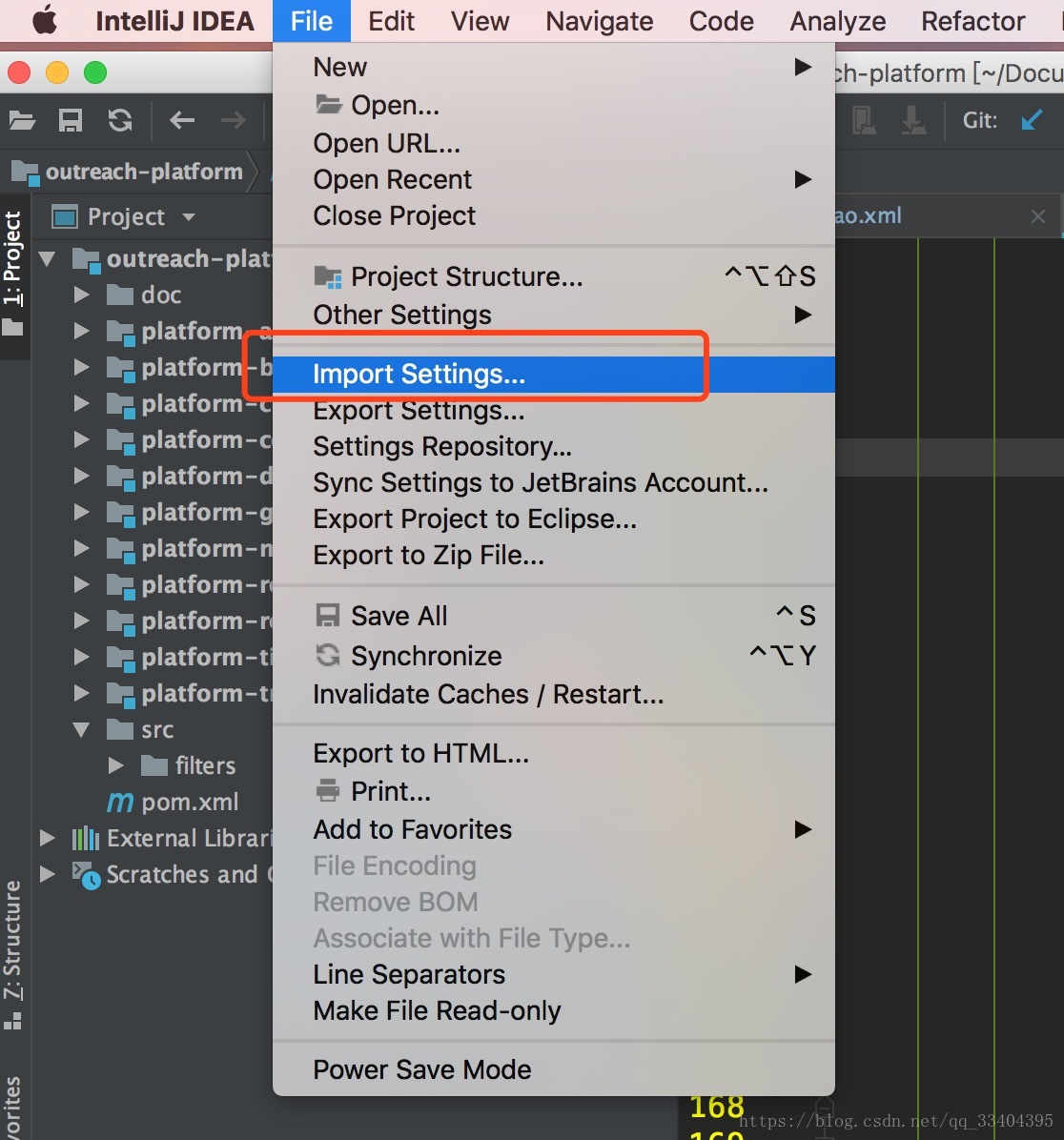Open the View menu
Image resolution: width=1064 pixels, height=1140 pixels.
pyautogui.click(x=480, y=21)
